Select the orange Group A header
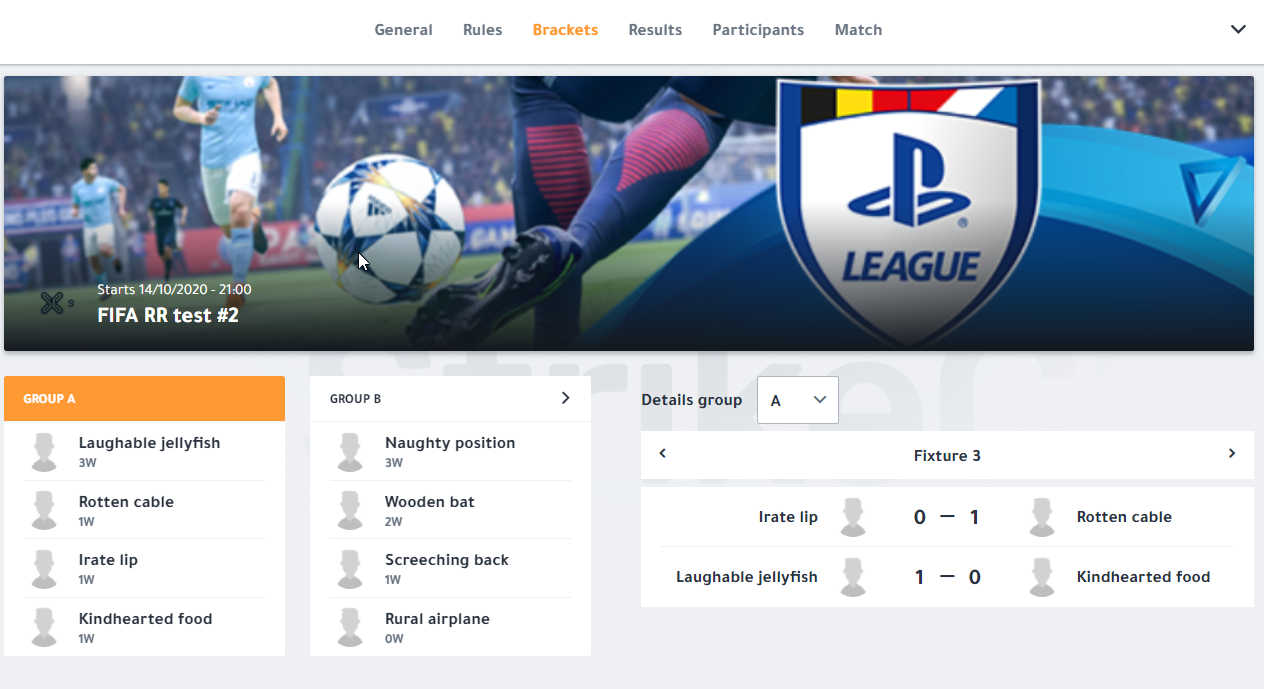 [144, 398]
